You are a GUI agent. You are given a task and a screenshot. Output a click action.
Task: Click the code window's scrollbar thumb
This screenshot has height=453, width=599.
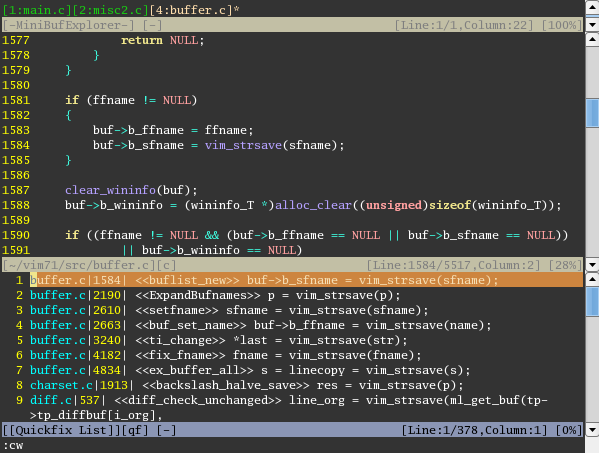tap(592, 113)
